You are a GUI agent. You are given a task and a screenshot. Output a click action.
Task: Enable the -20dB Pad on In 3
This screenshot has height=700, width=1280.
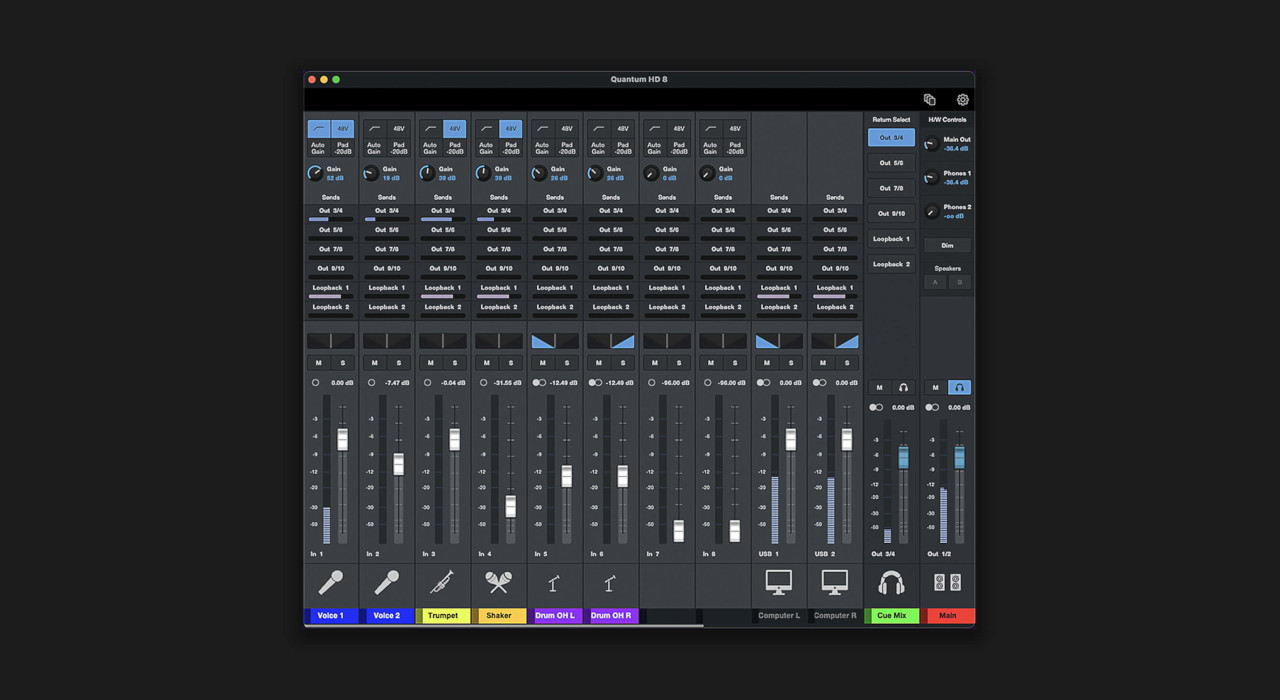tap(454, 148)
